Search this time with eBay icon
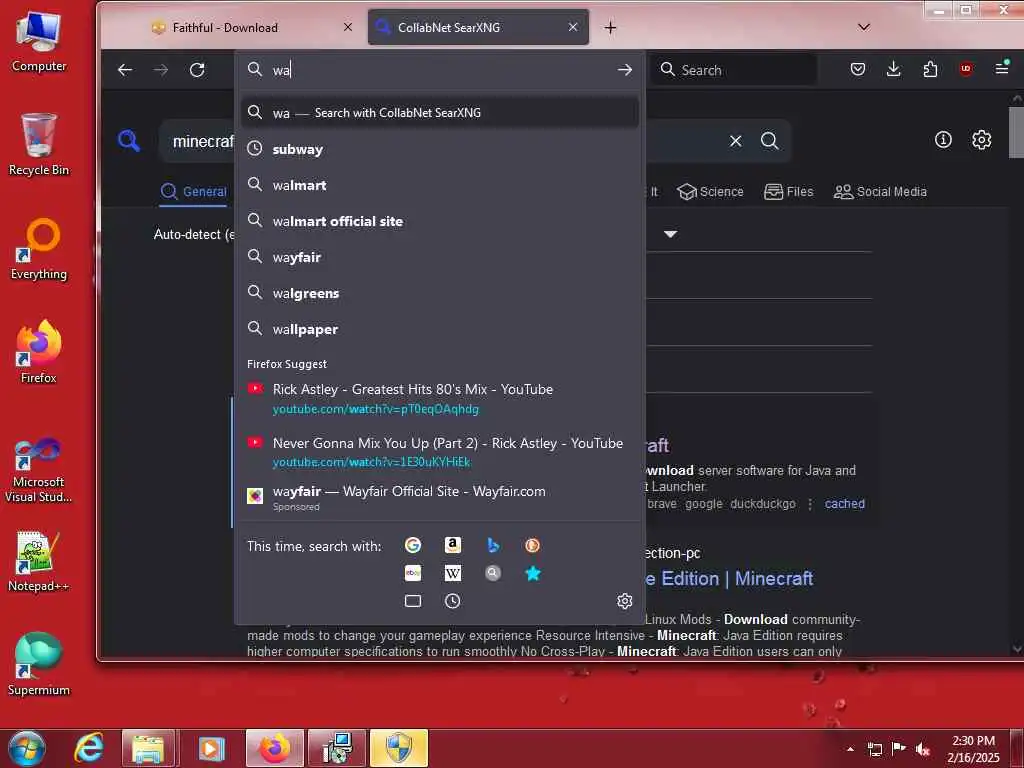This screenshot has width=1024, height=768. pyautogui.click(x=413, y=573)
